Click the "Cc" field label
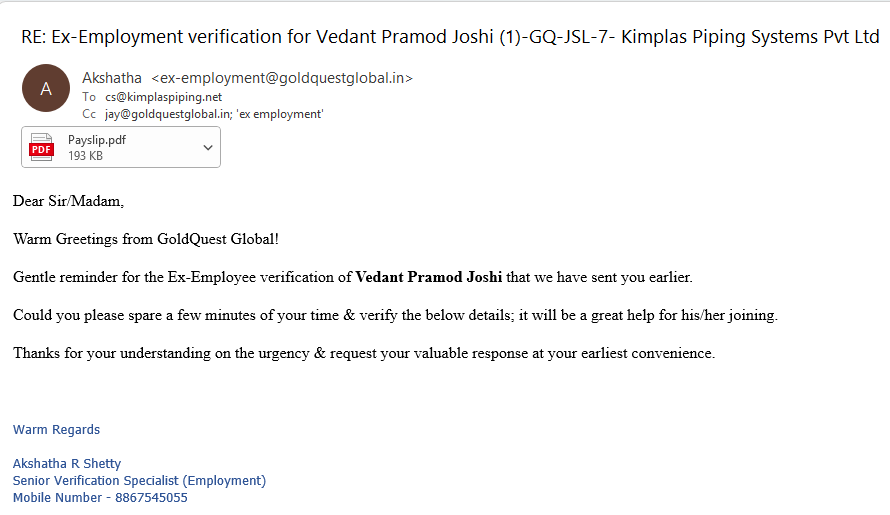Screen dimensions: 890x515 (x=89, y=114)
